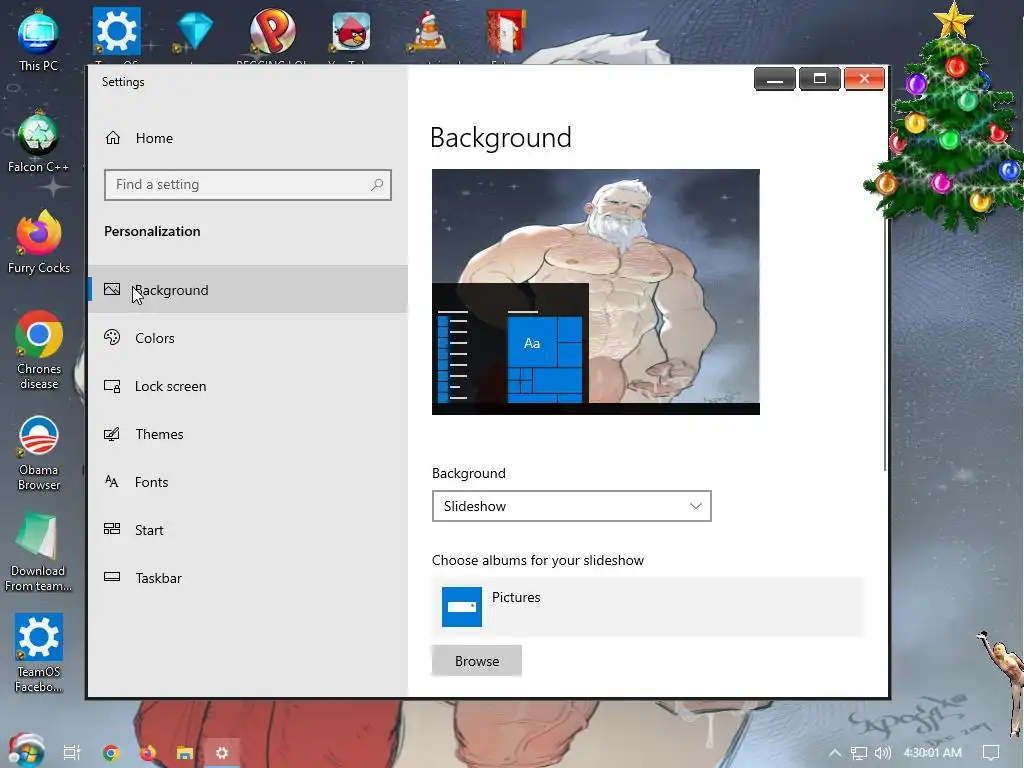Select the Obama Browser desktop icon
Viewport: 1024px width, 768px height.
point(39,453)
